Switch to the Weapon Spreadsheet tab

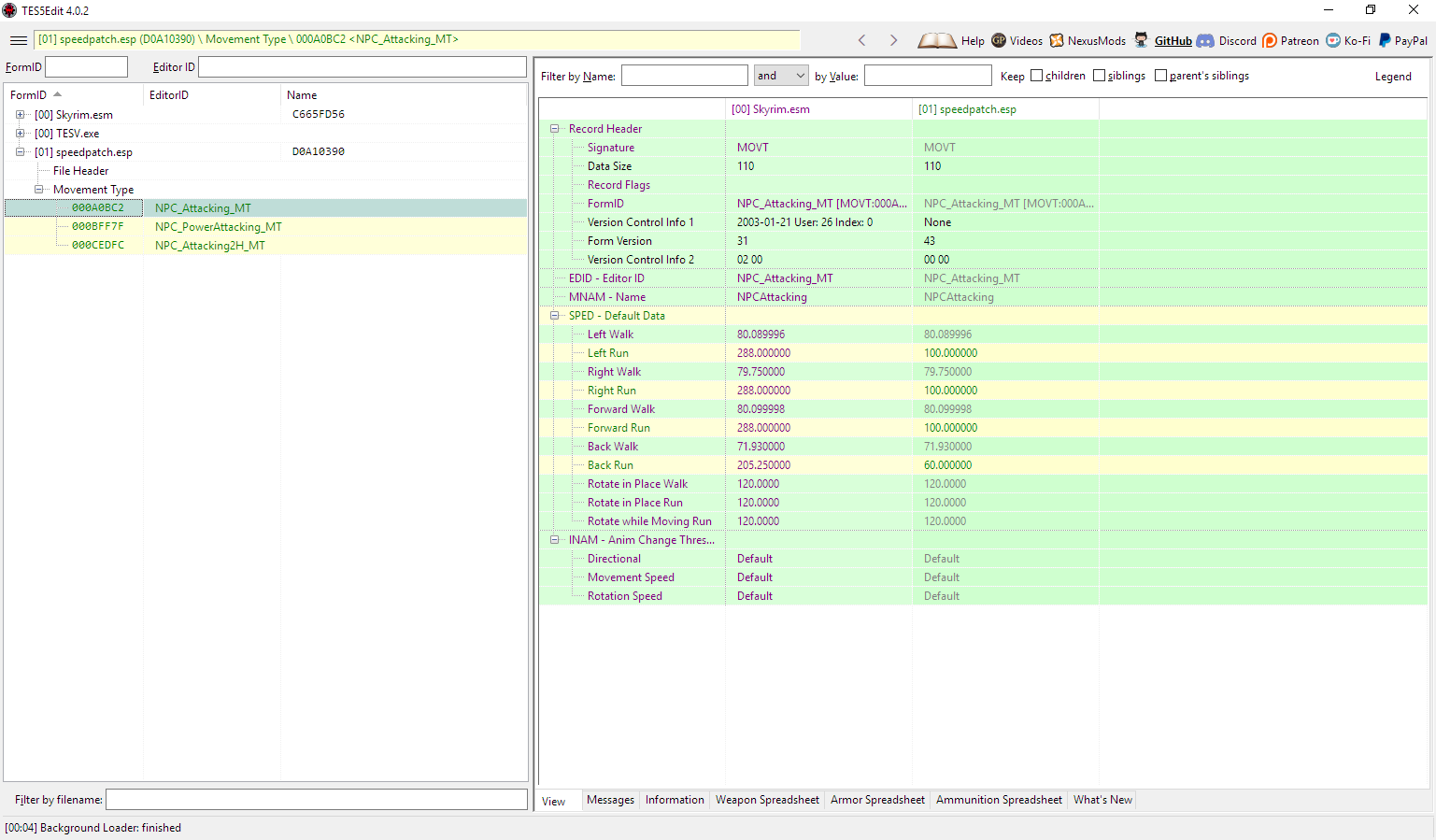coord(767,800)
